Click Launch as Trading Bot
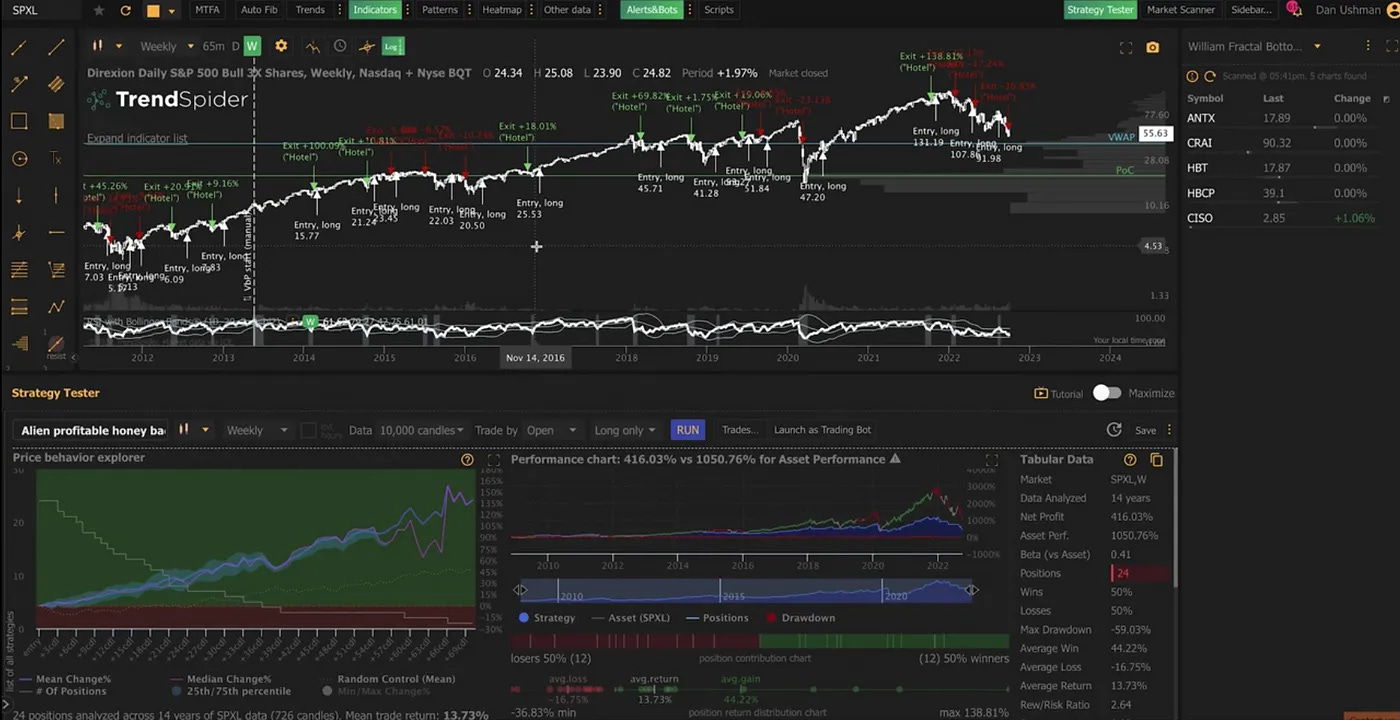The width and height of the screenshot is (1400, 720). [x=822, y=430]
